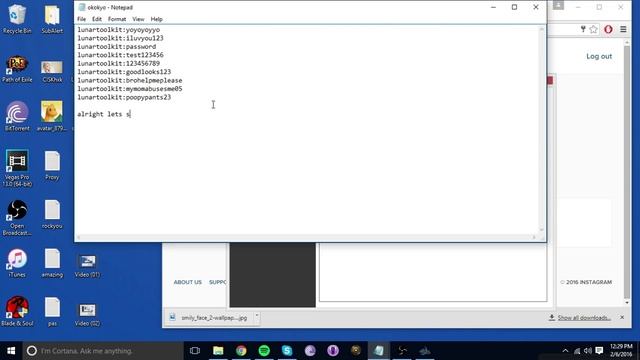The height and width of the screenshot is (360, 640).
Task: Open Spotify from the taskbar
Action: 264,351
